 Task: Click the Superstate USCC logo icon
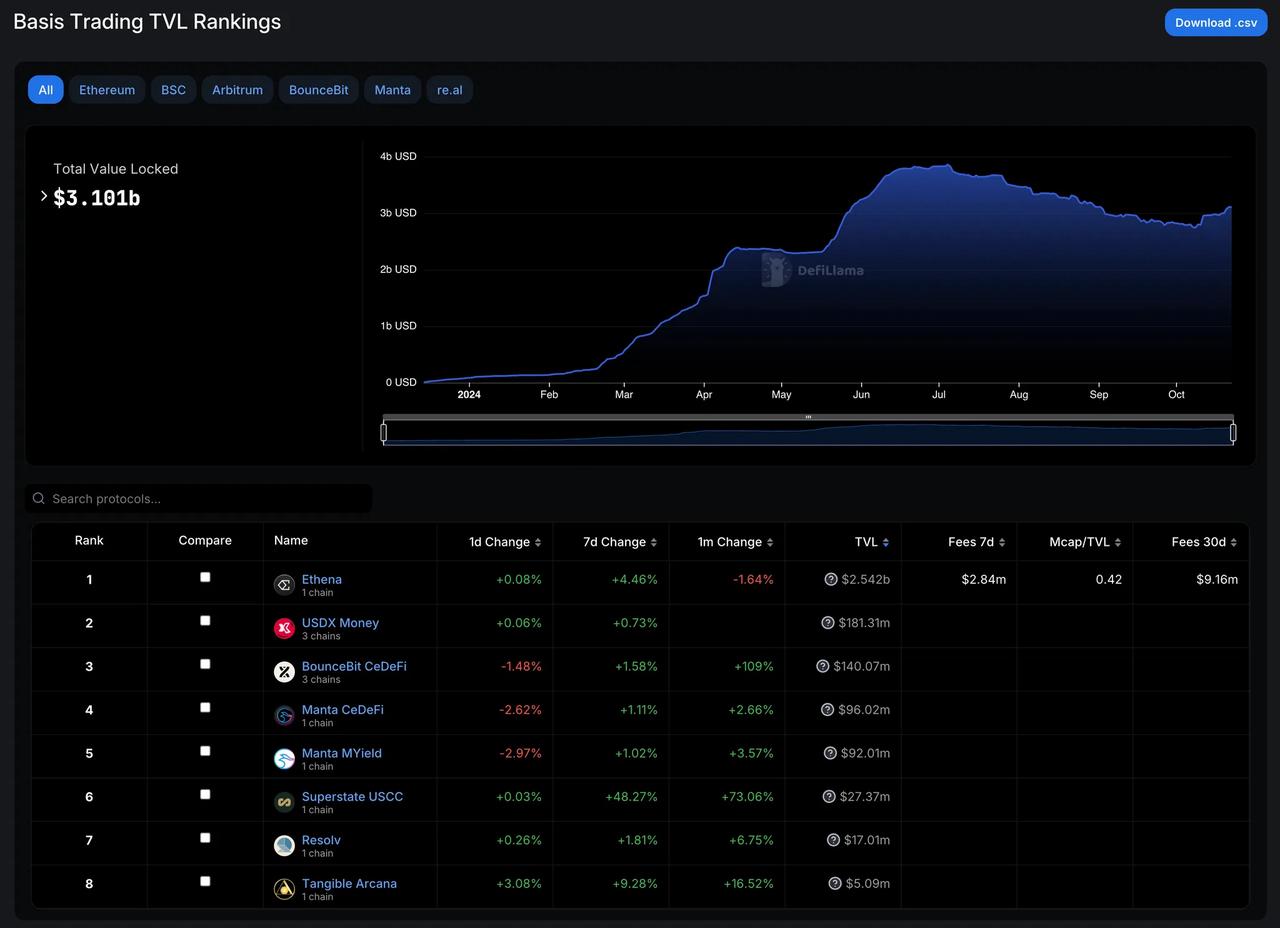[284, 802]
